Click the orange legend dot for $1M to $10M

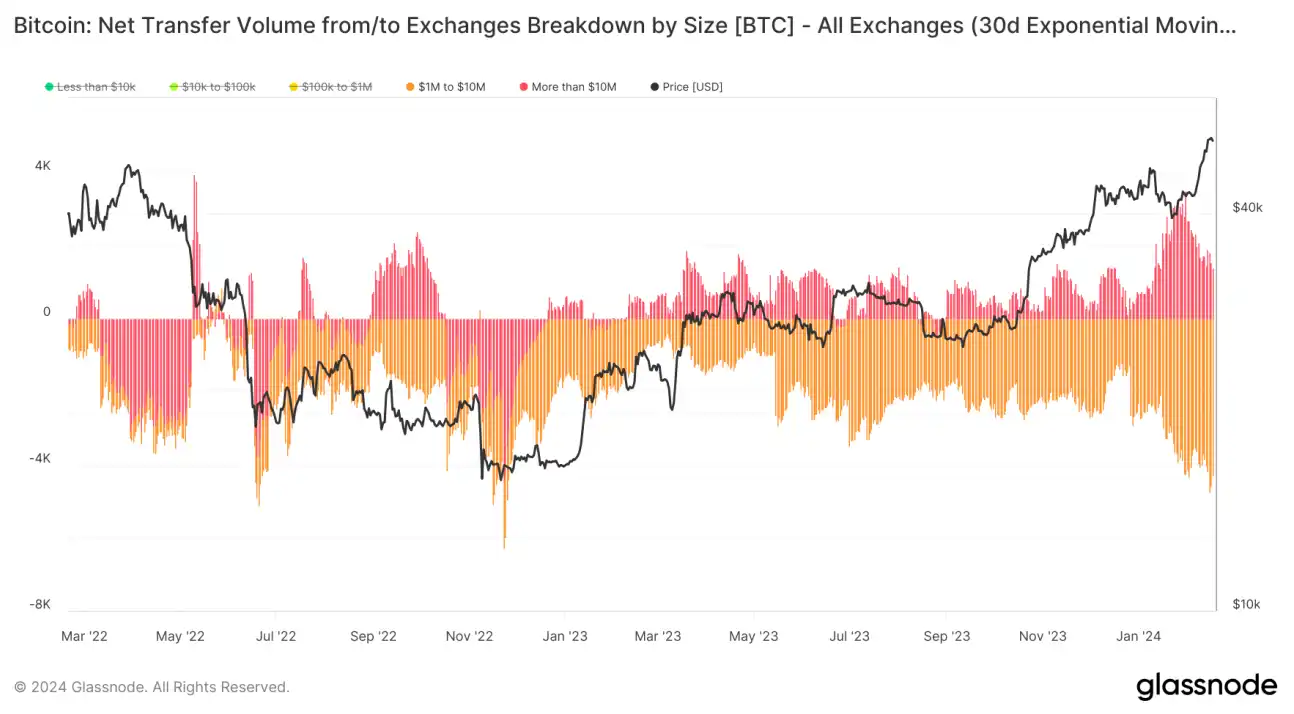(x=410, y=87)
